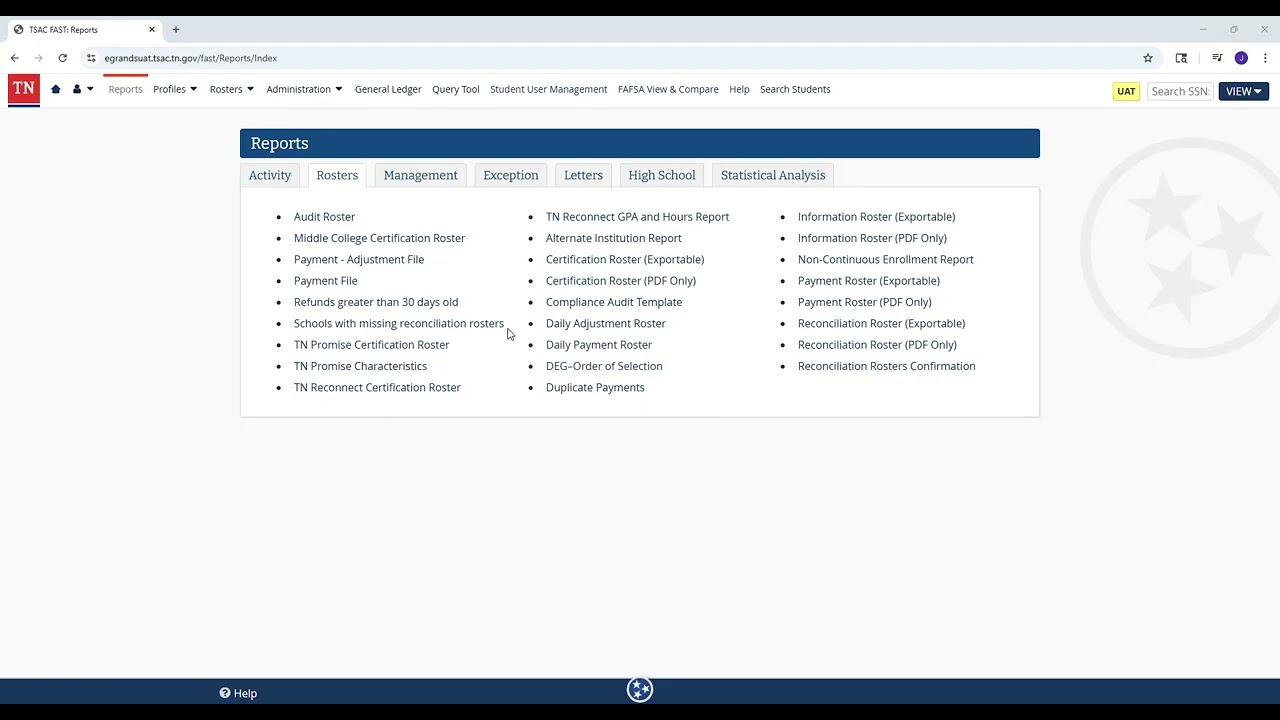Open TN Reconnect Certification Roster
The width and height of the screenshot is (1280, 720).
[377, 387]
